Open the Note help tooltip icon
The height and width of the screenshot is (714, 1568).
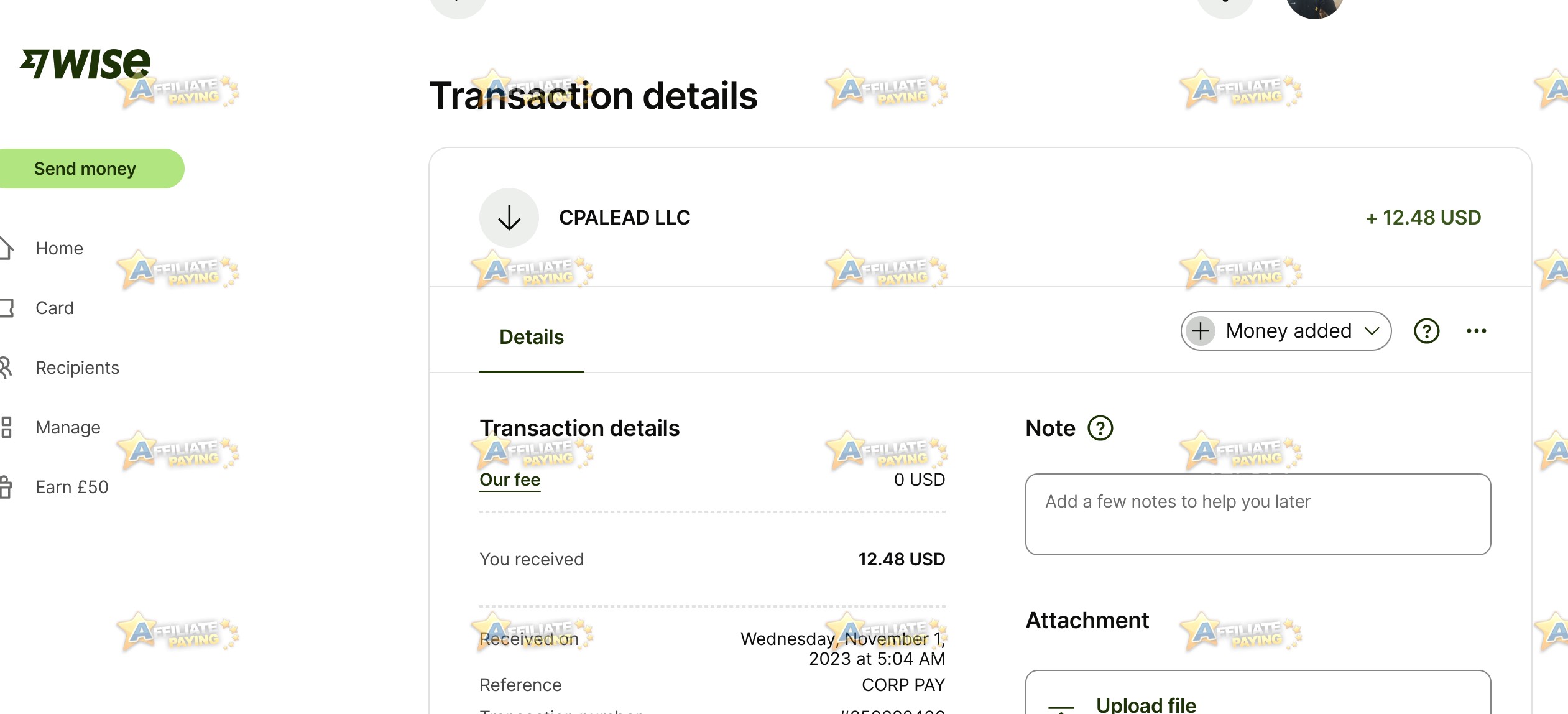point(1099,428)
